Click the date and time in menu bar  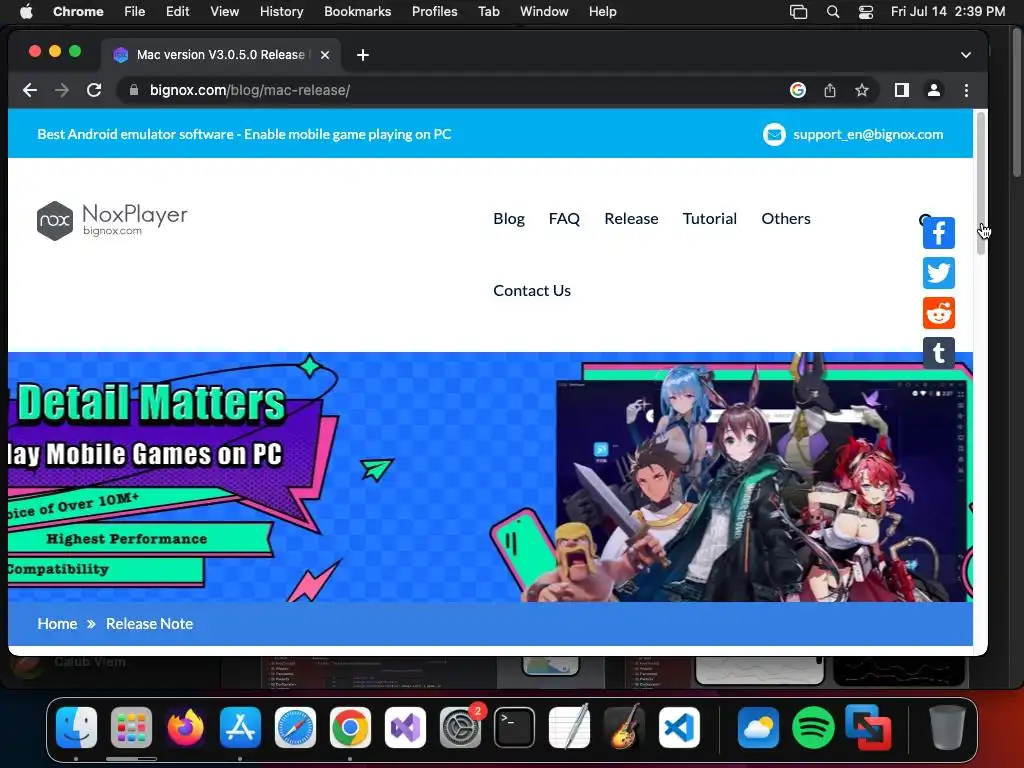coord(948,12)
